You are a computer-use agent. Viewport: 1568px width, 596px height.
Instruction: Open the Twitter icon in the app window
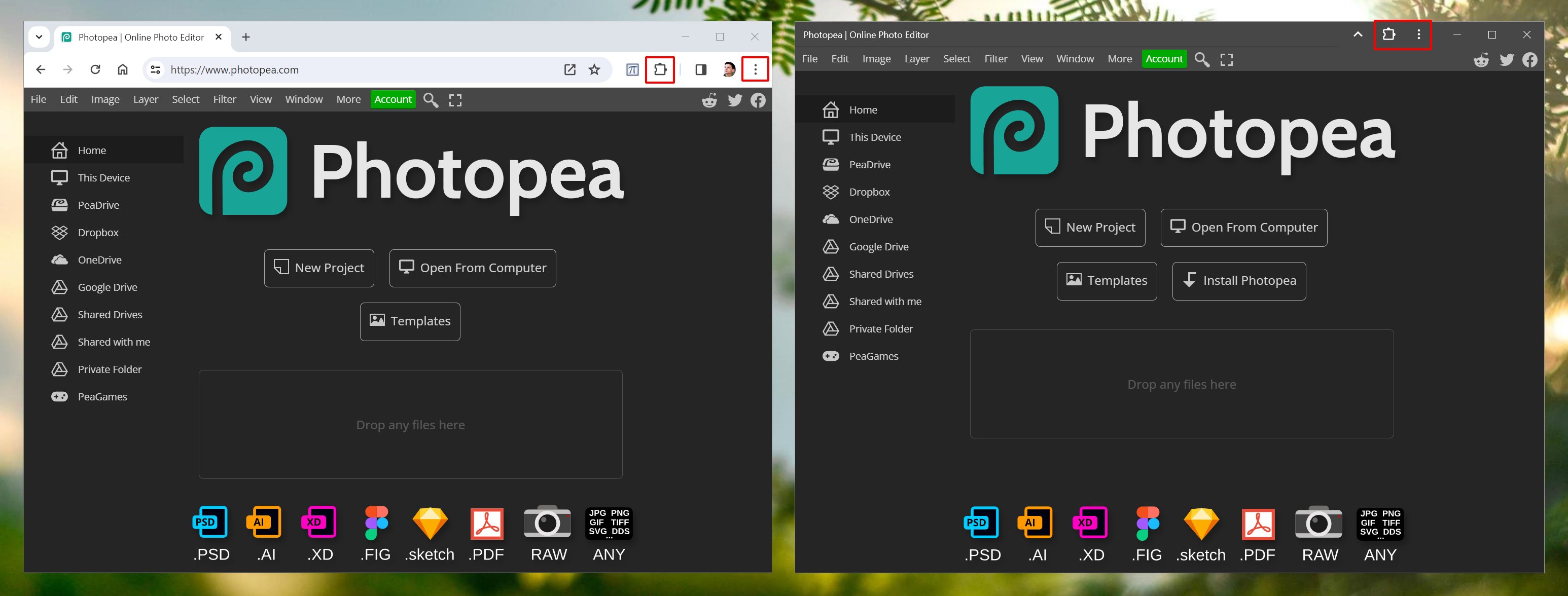[x=1507, y=59]
